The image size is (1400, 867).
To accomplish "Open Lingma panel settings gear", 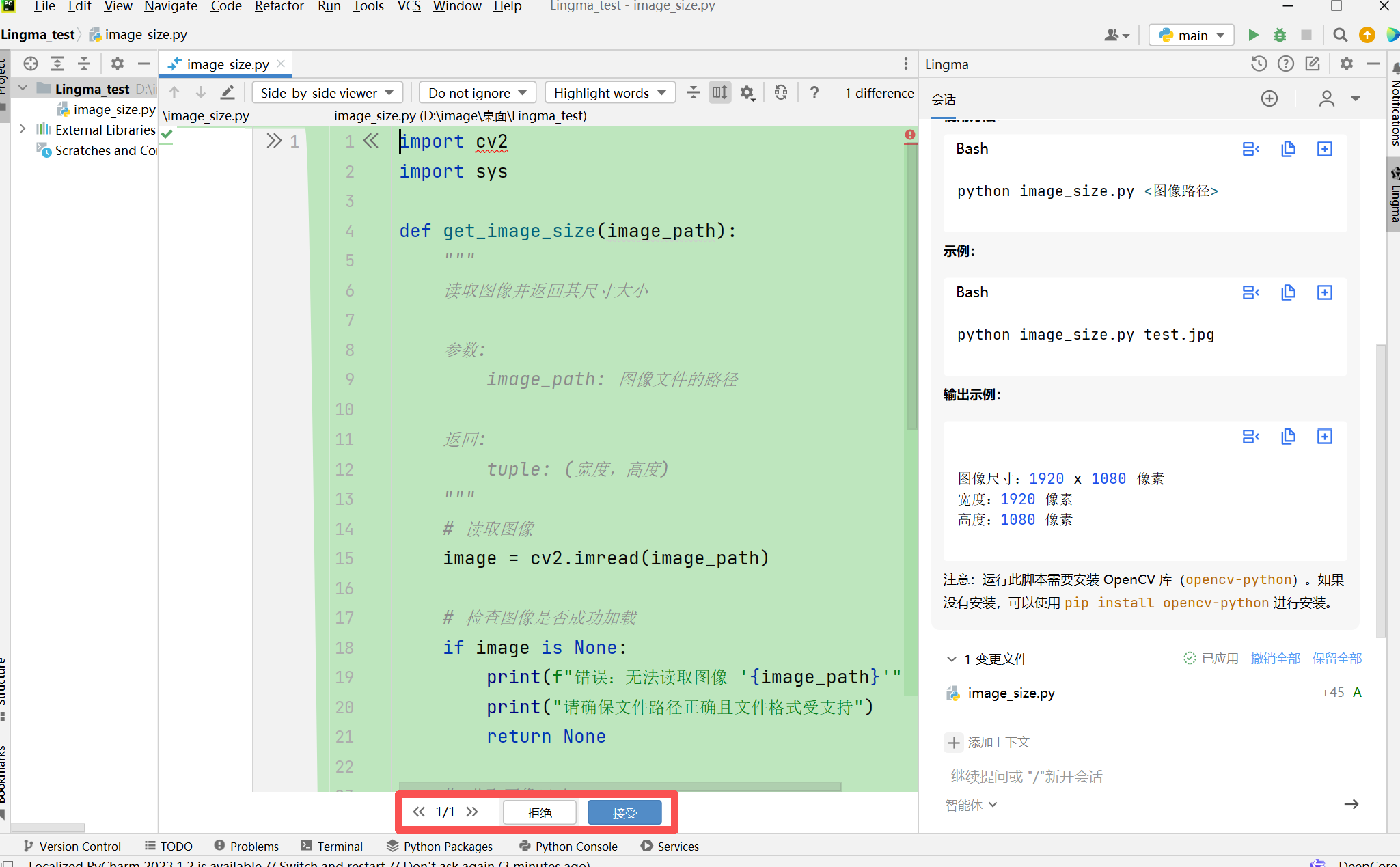I will tap(1346, 64).
